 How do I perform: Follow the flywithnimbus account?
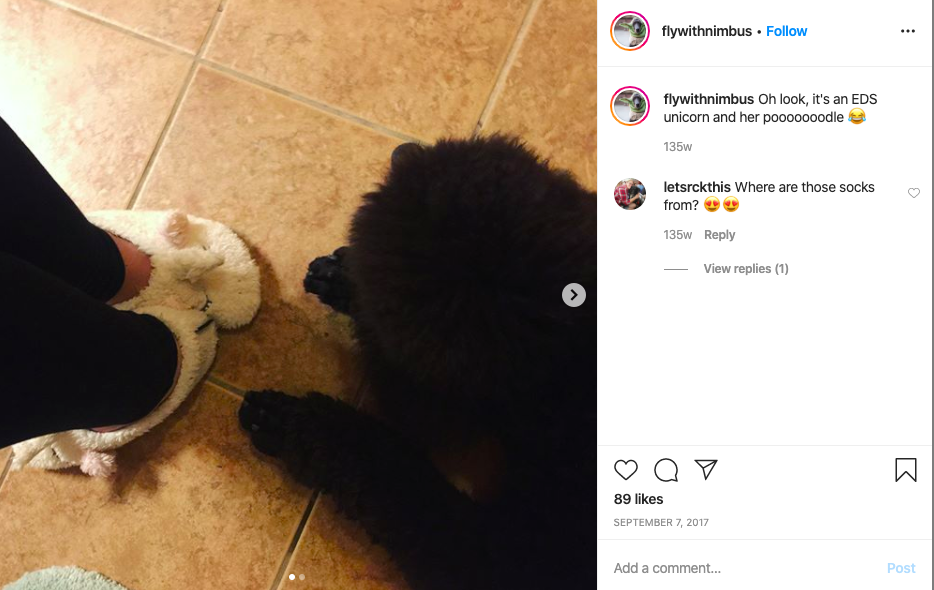click(786, 31)
